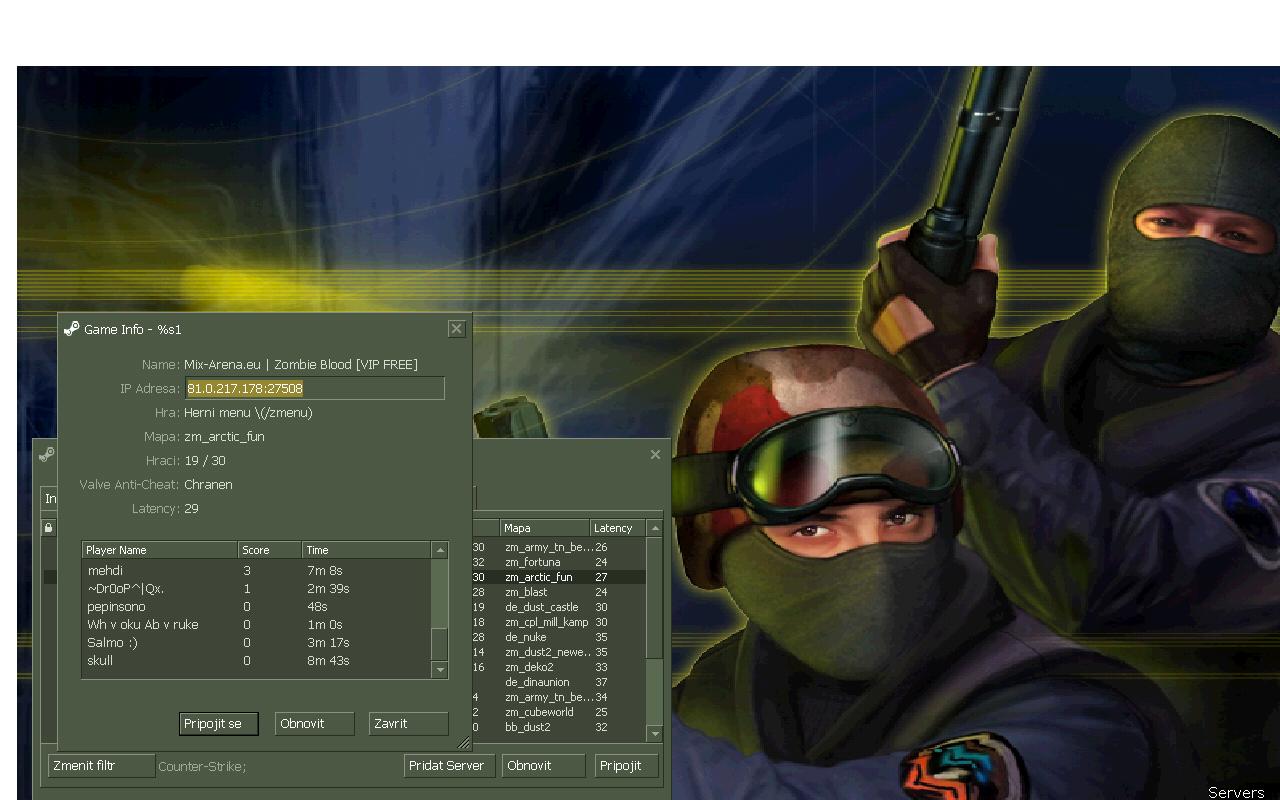Sort players by Time column
Image resolution: width=1280 pixels, height=800 pixels.
coord(366,550)
